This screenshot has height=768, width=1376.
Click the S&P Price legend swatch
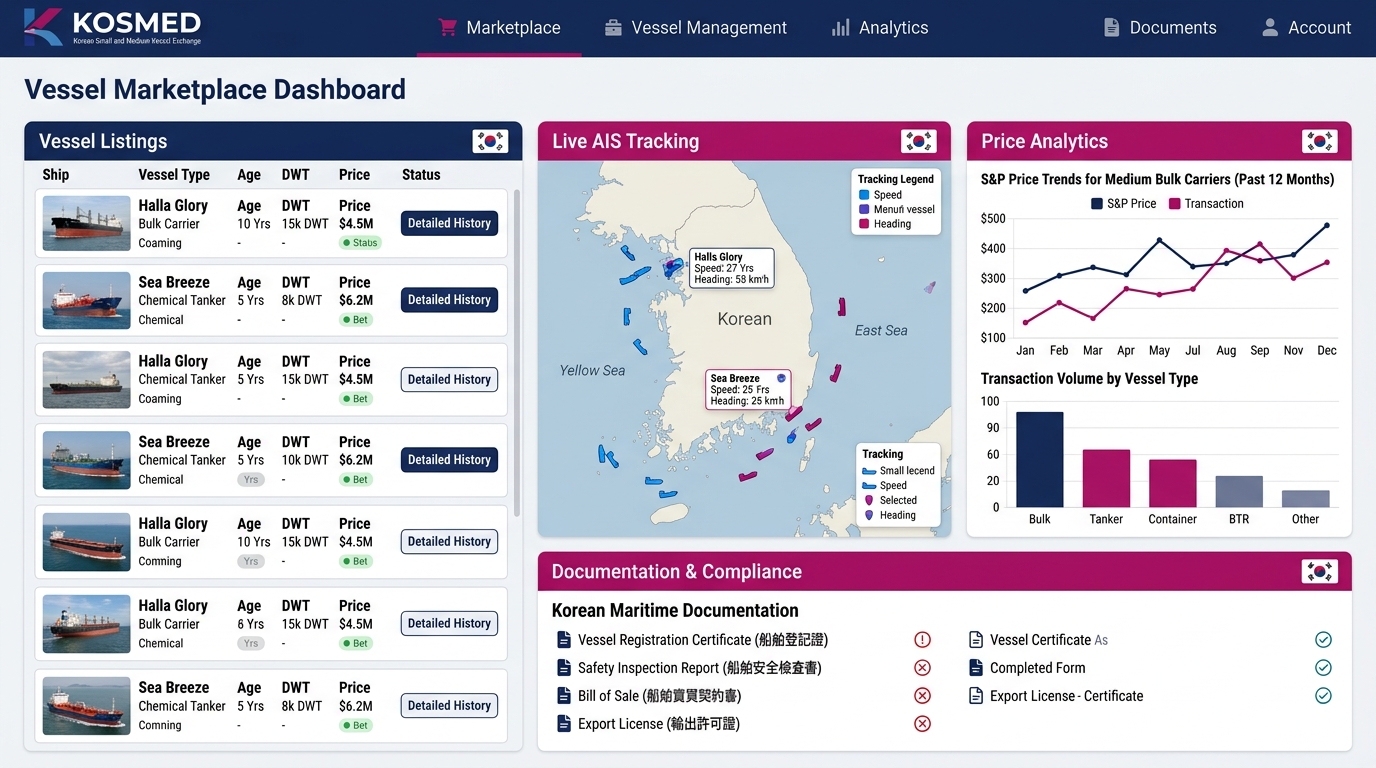pyautogui.click(x=1097, y=204)
